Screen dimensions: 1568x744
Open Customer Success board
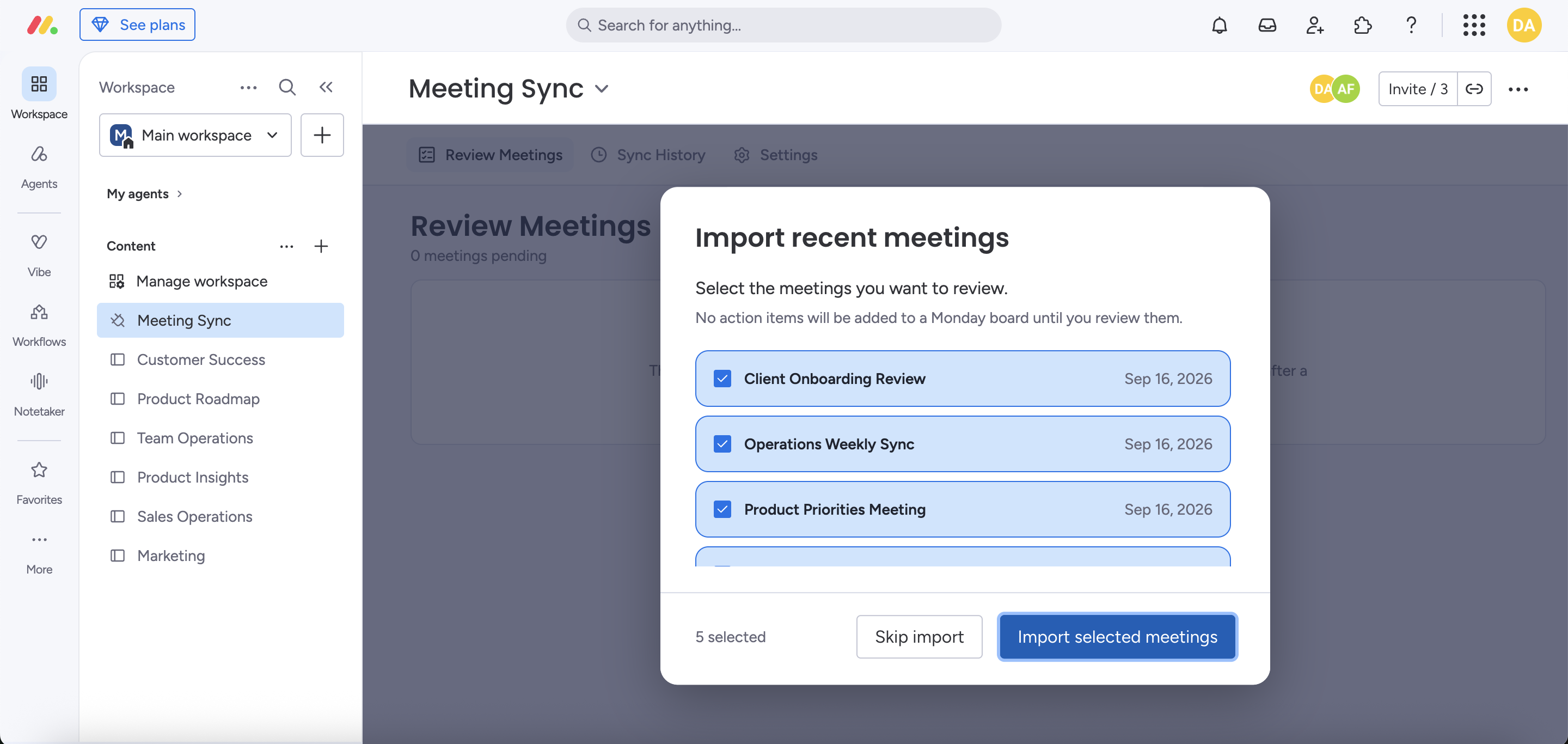(x=220, y=359)
